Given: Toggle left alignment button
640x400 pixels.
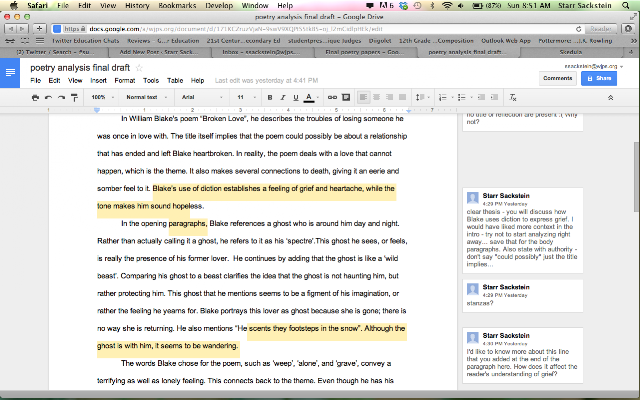Looking at the screenshot, I should [363, 97].
